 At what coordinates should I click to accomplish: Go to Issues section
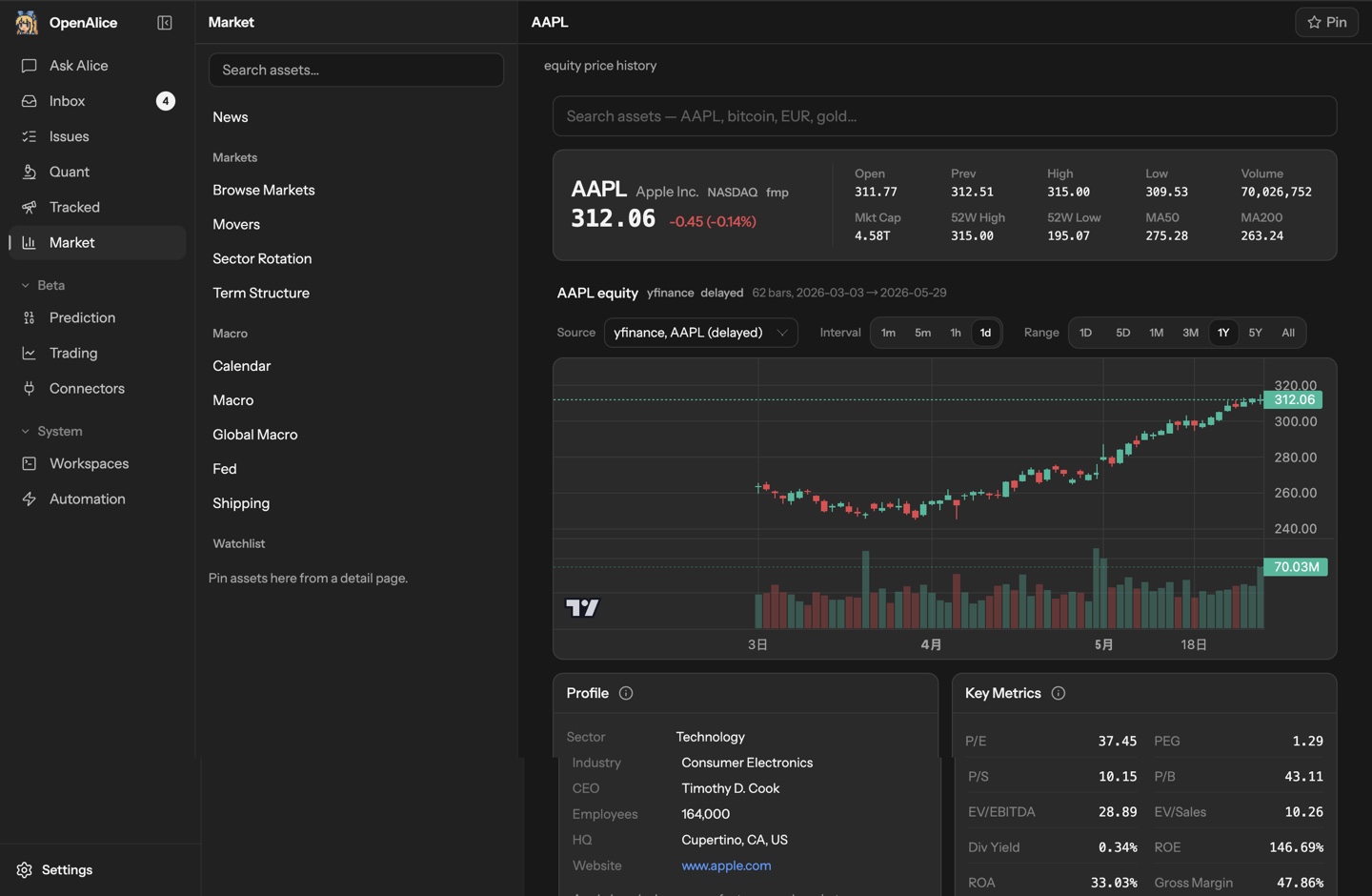[97, 136]
